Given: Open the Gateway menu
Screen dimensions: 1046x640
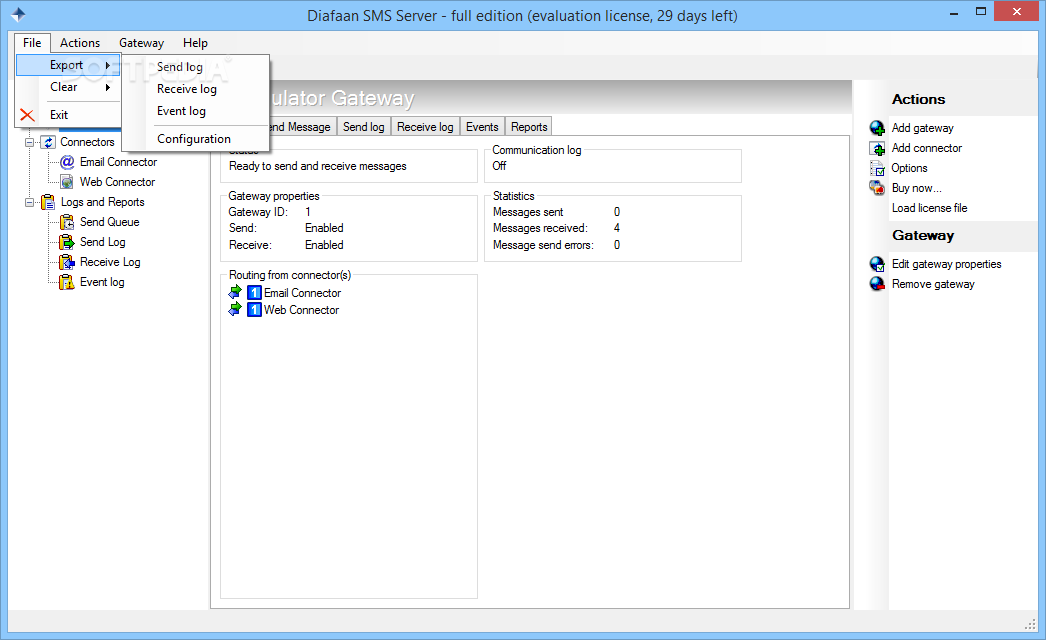Looking at the screenshot, I should [141, 43].
